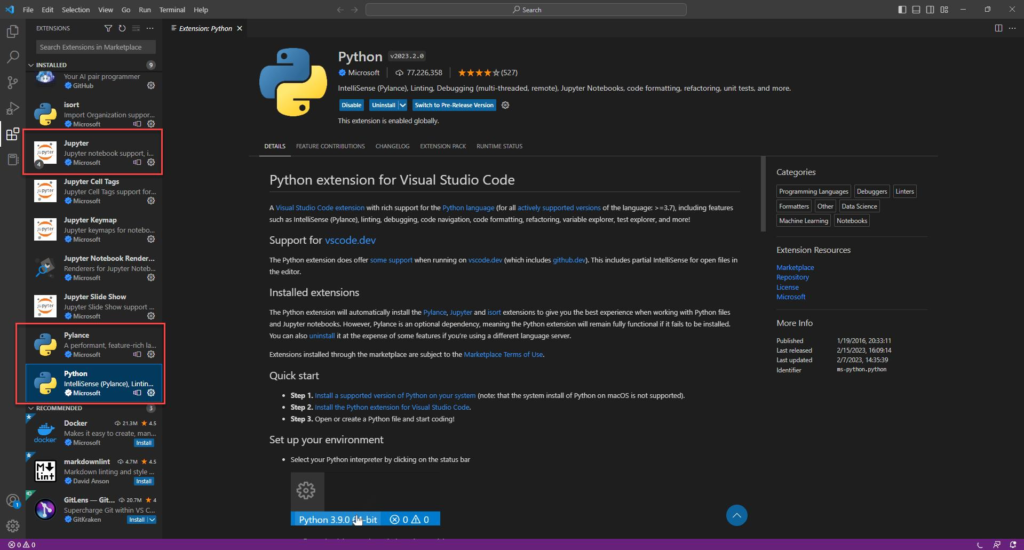Close the Extension: Python editor tab
Viewport: 1024px width, 550px height.
(x=240, y=29)
